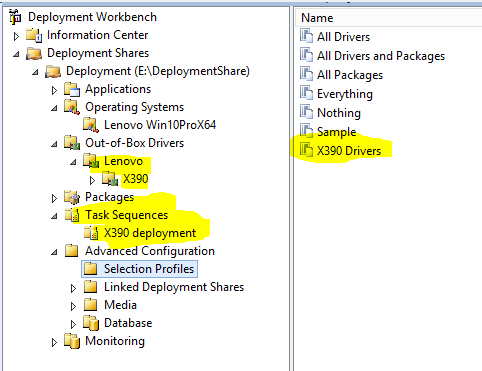Screen dimensions: 482x371
Task: Click the X390 driver folder icon
Action: coord(110,179)
